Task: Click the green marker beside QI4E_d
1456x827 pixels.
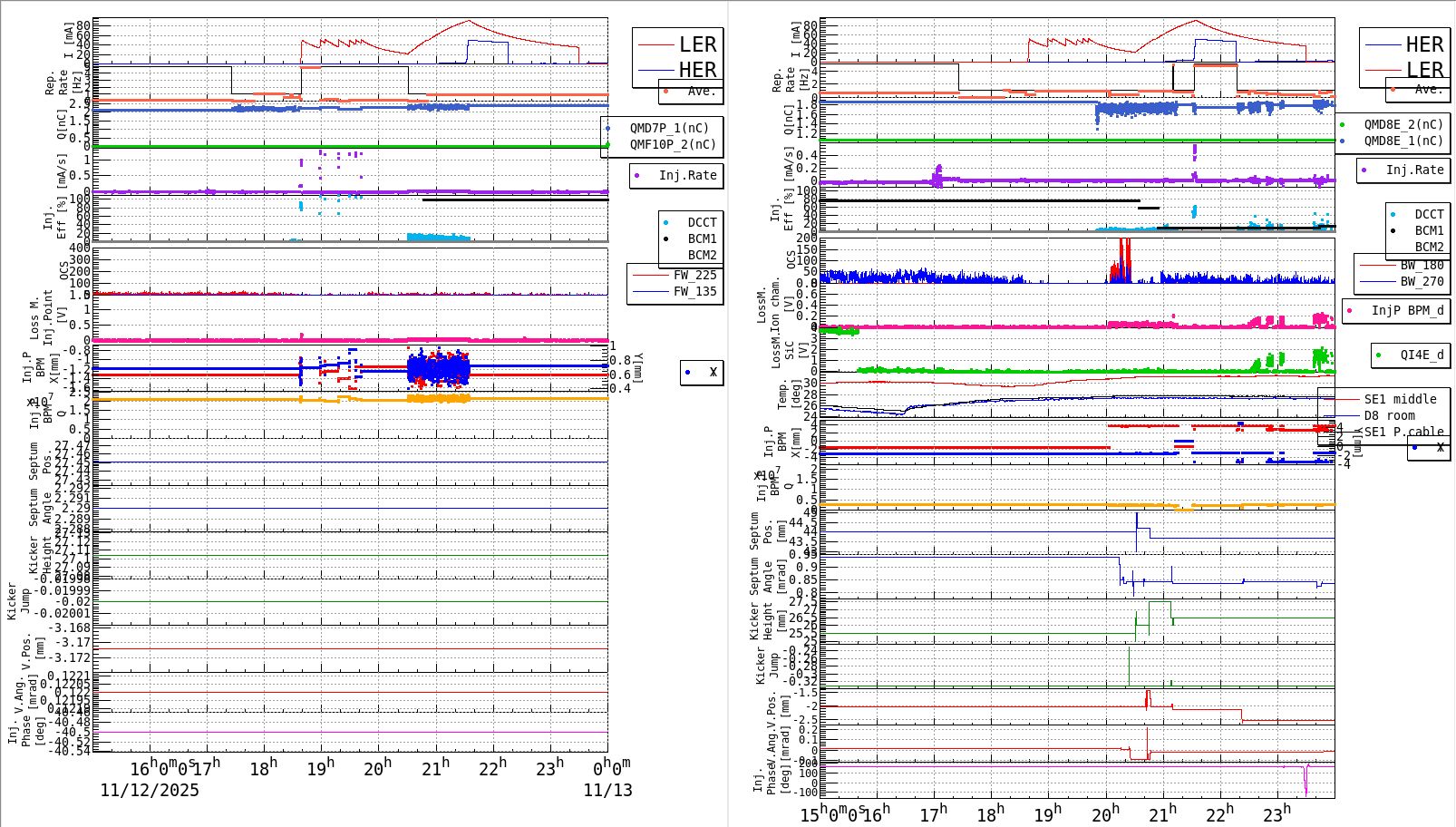Action: click(1379, 355)
